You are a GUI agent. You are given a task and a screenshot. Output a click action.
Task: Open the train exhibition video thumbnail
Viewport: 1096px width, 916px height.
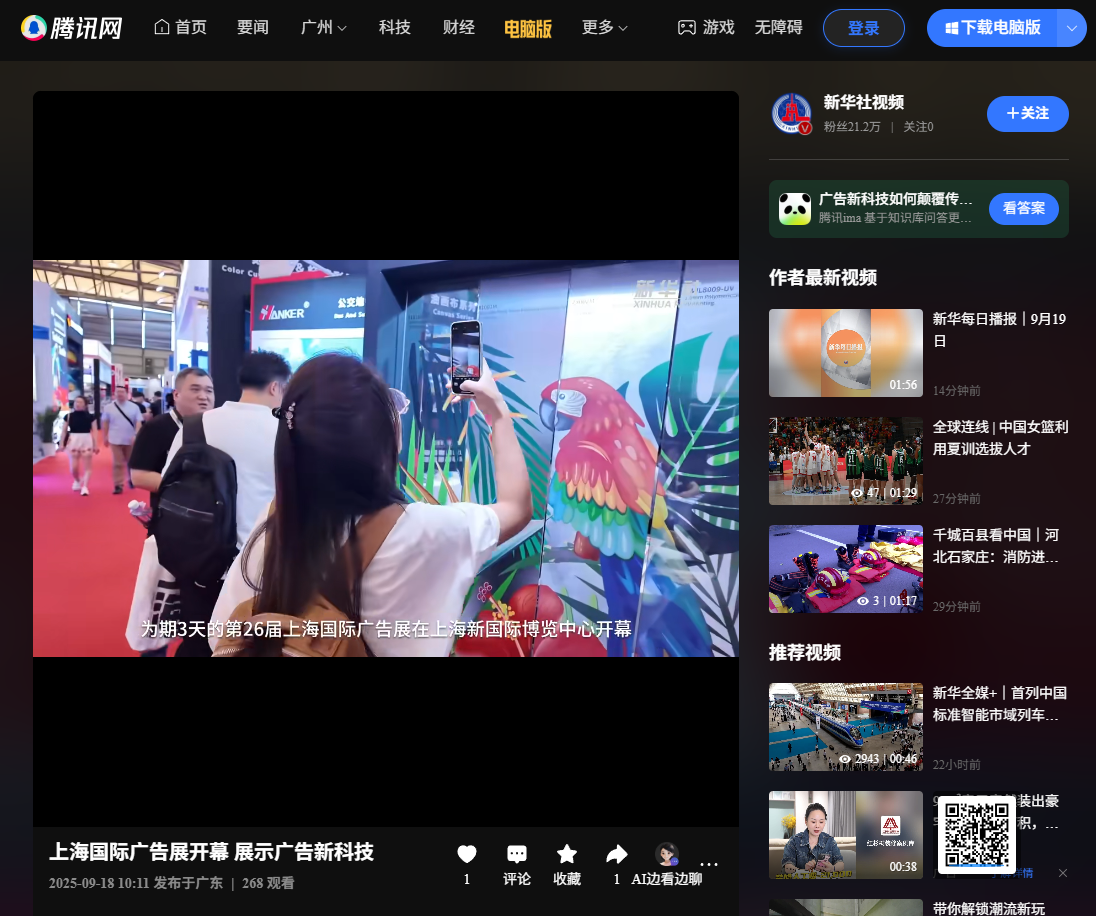tap(846, 727)
